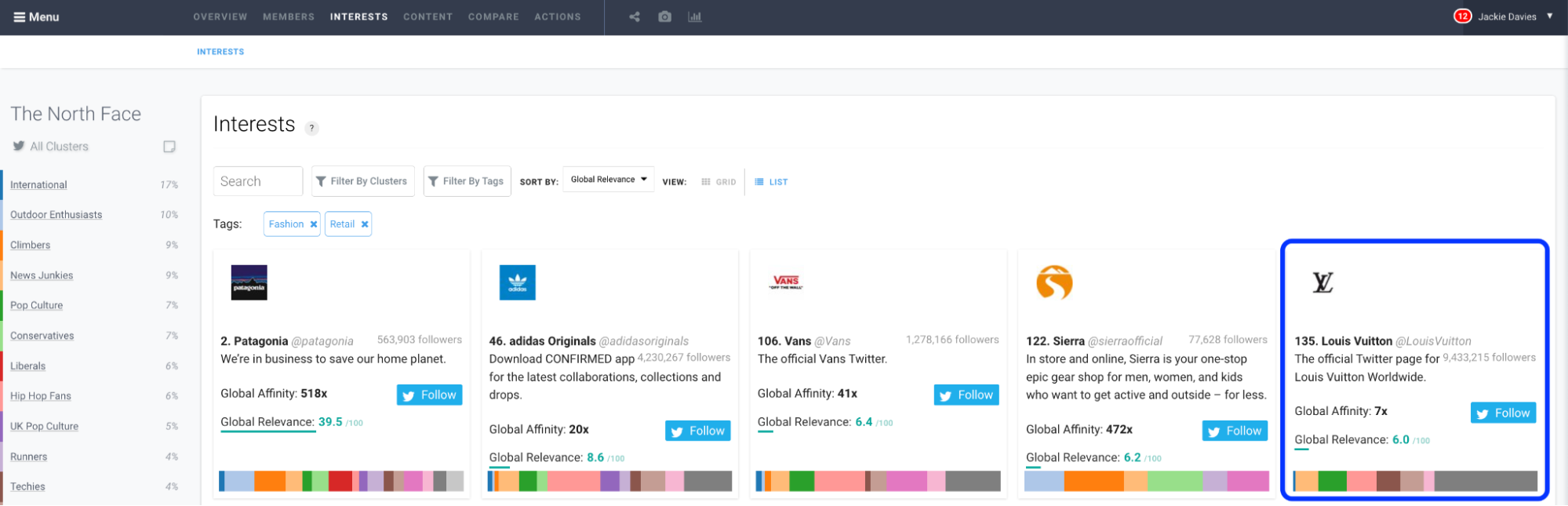Select the International cluster
The height and width of the screenshot is (506, 1568).
click(x=38, y=185)
